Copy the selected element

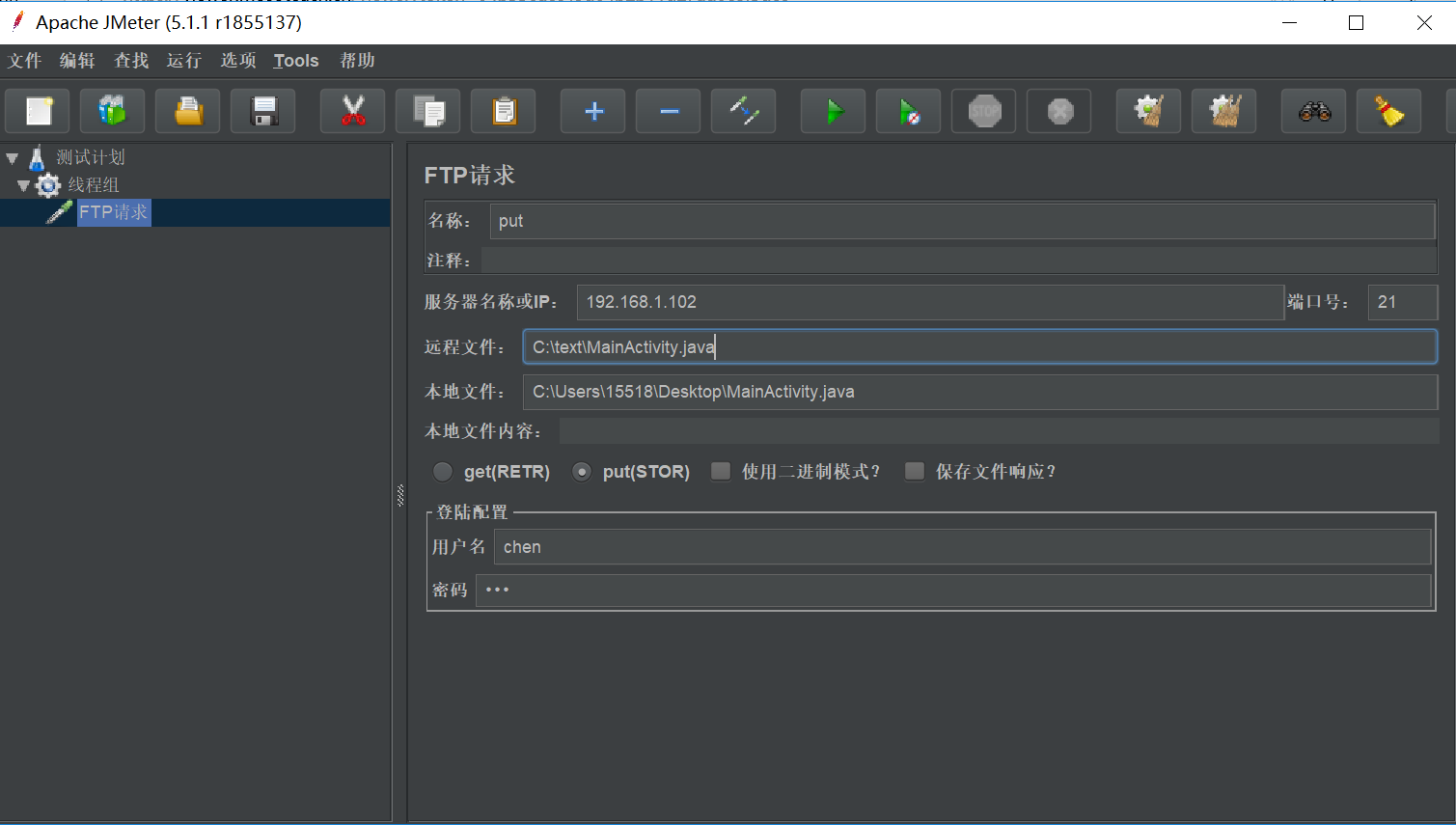point(428,112)
